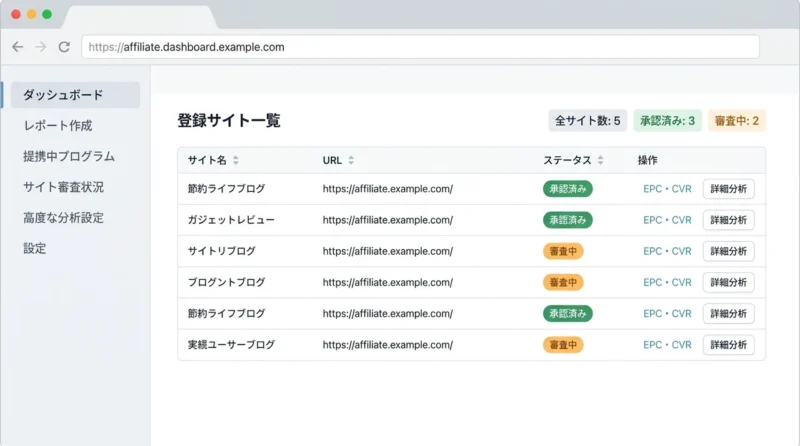Click the URL in the 実績ユーザーブログ row
This screenshot has height=446, width=800.
click(x=388, y=345)
